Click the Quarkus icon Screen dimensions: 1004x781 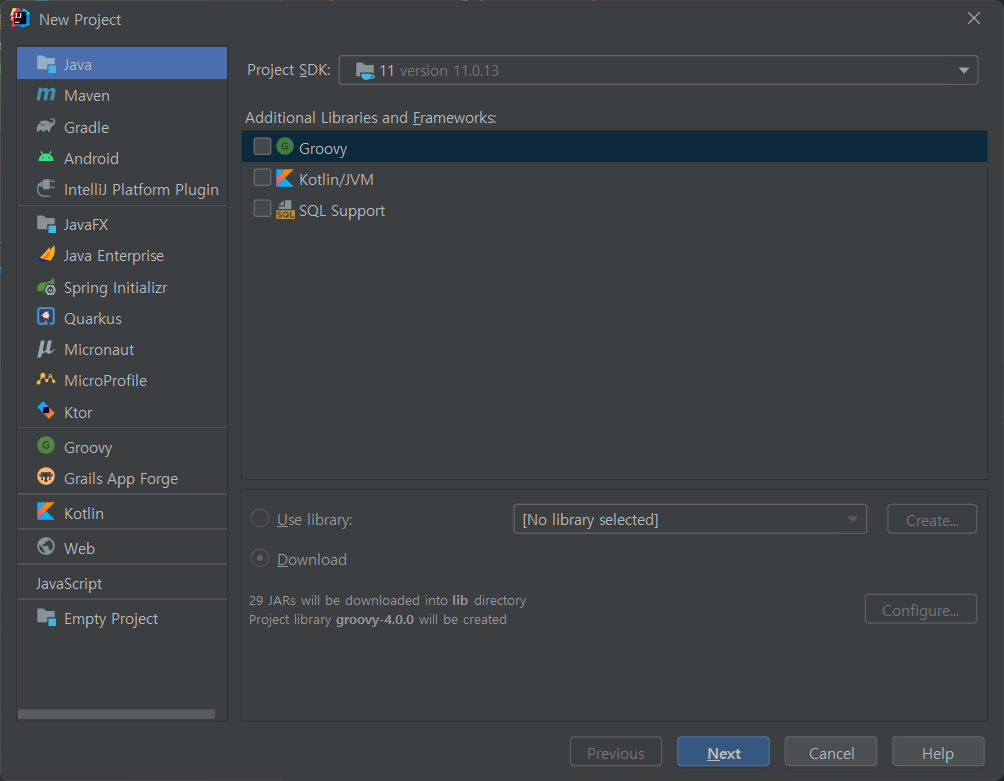[x=46, y=317]
